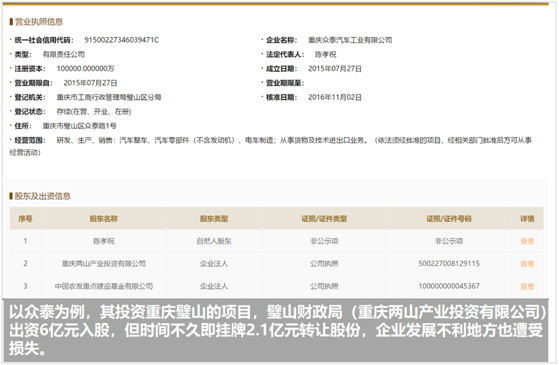Select credit code 91500227346039471C
This screenshot has width=559, height=365.
pyautogui.click(x=122, y=40)
